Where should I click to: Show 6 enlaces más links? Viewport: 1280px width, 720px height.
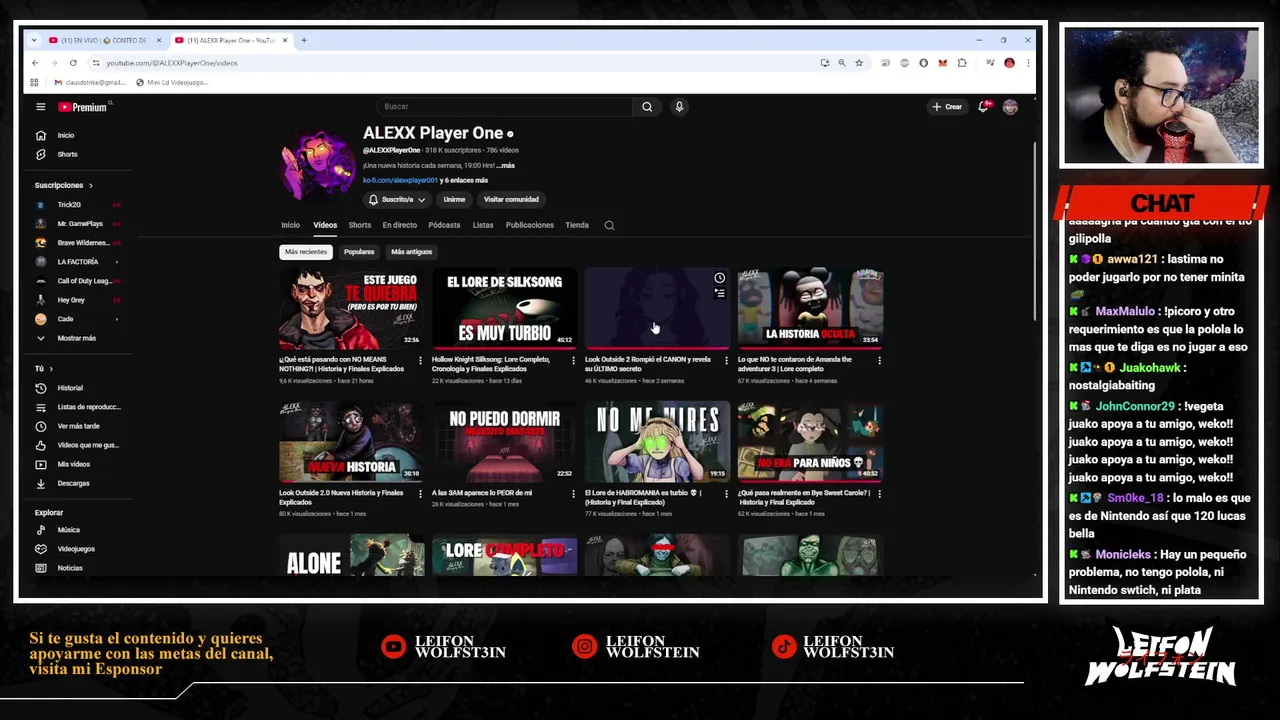465,180
